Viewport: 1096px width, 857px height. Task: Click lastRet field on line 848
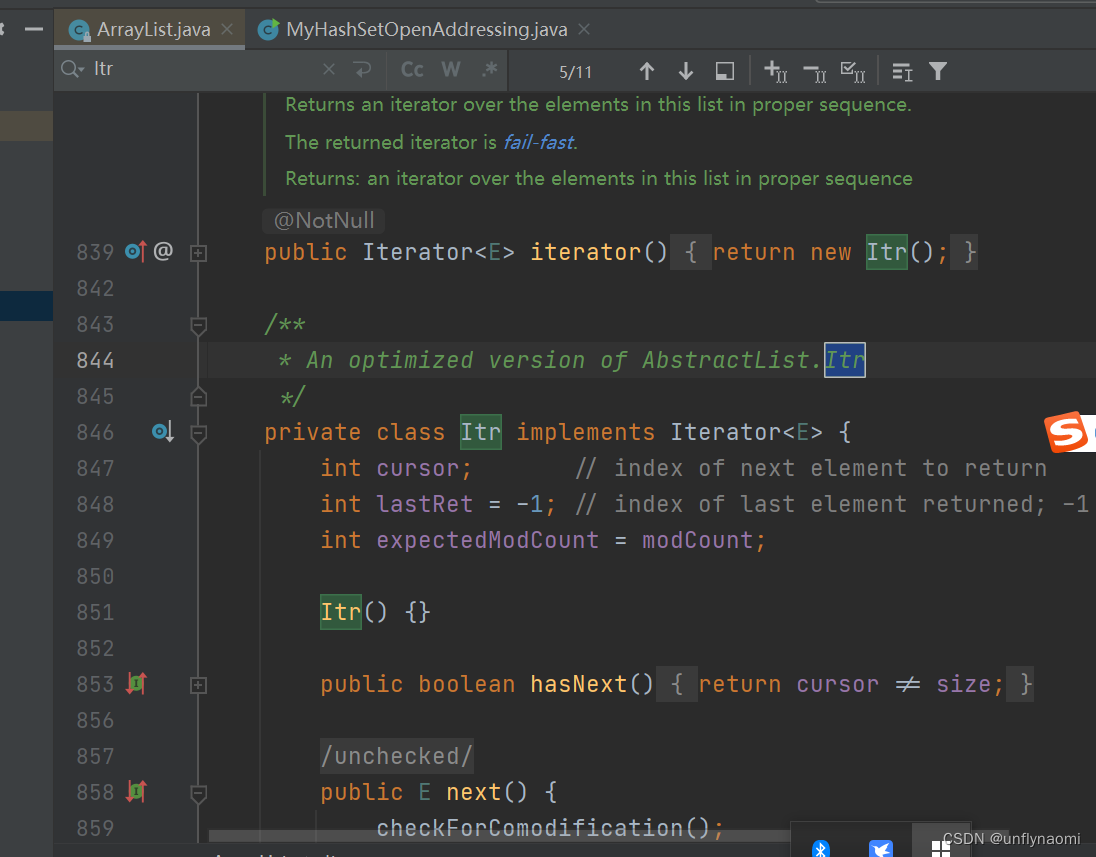tap(424, 505)
